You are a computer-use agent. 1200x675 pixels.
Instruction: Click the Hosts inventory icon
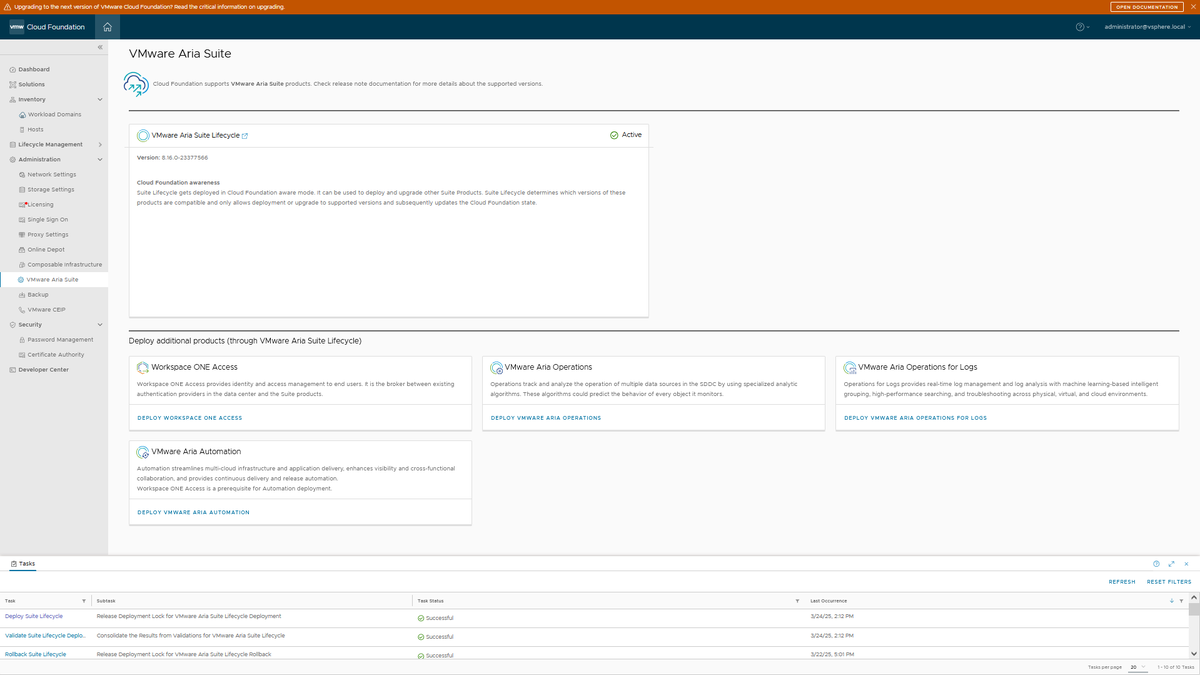(x=22, y=129)
